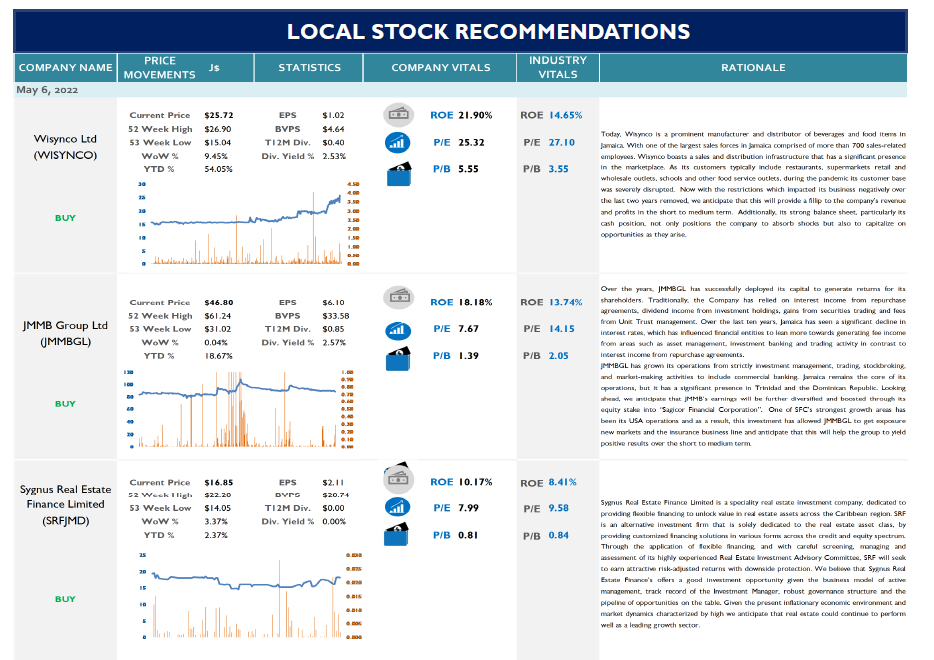The image size is (934, 660).
Task: Click the Sygnus rationale paragraph about real estate
Action: (x=753, y=564)
